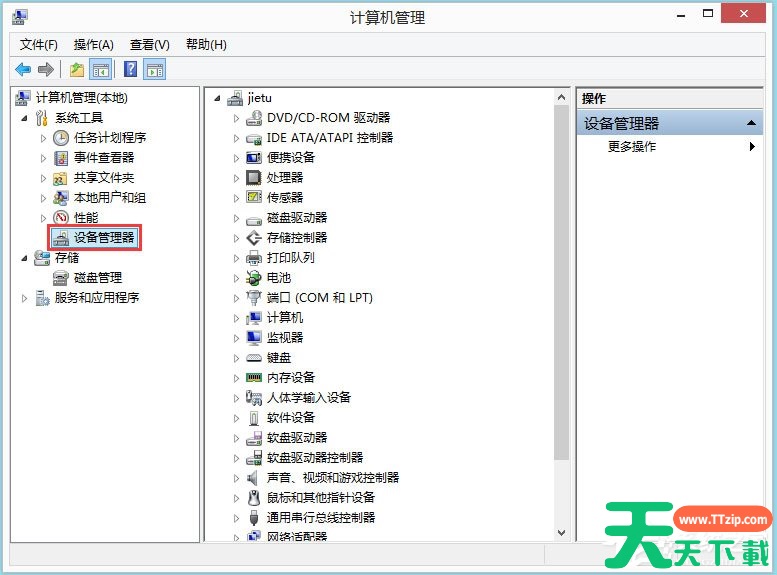The width and height of the screenshot is (777, 575).
Task: Click the battery icon next to 电池
Action: pos(254,277)
